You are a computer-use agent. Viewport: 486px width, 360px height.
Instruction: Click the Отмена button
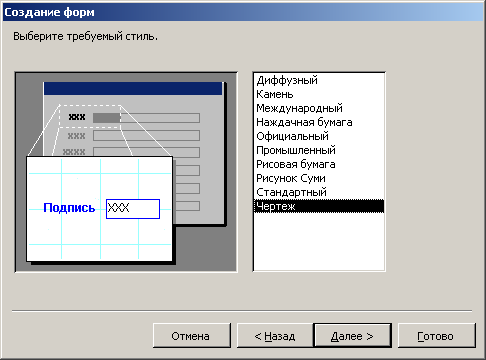(192, 336)
